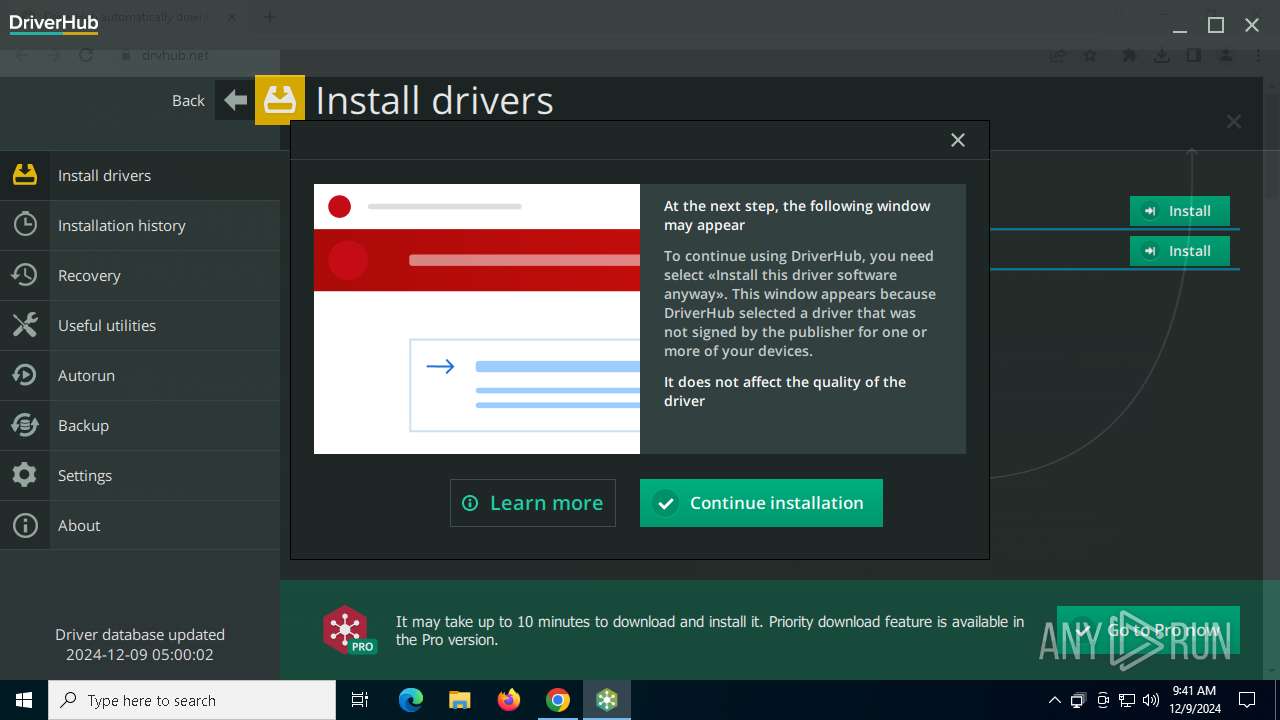Click Go to Pro now button
Viewport: 1280px width, 720px height.
(1148, 630)
